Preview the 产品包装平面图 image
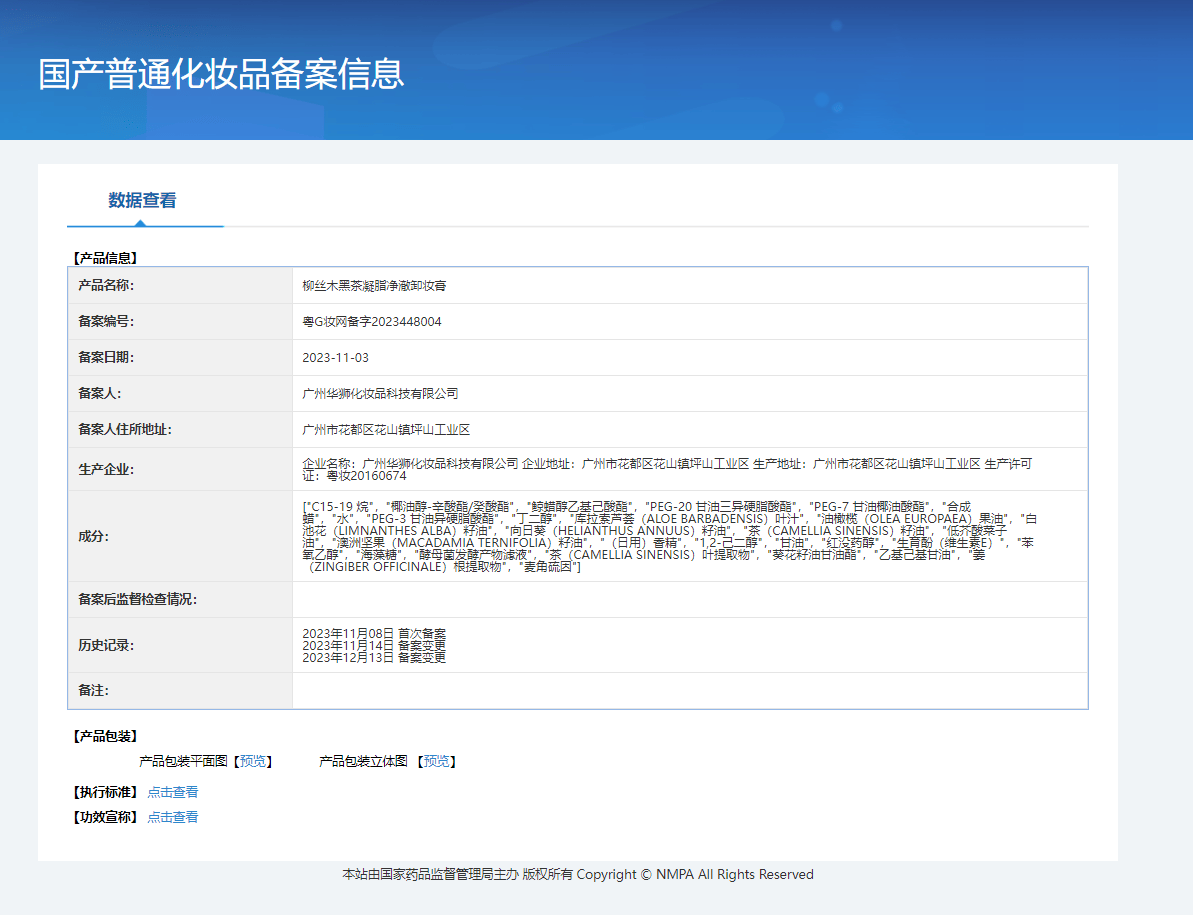 coord(253,761)
